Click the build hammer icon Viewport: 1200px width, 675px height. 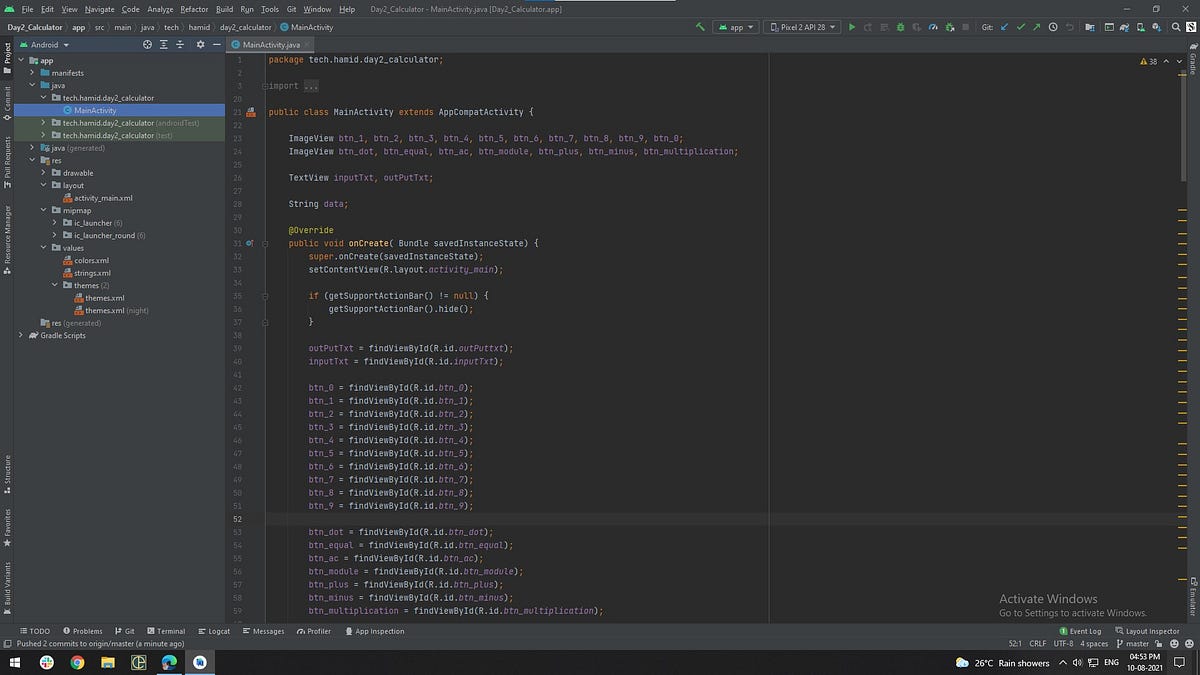701,27
